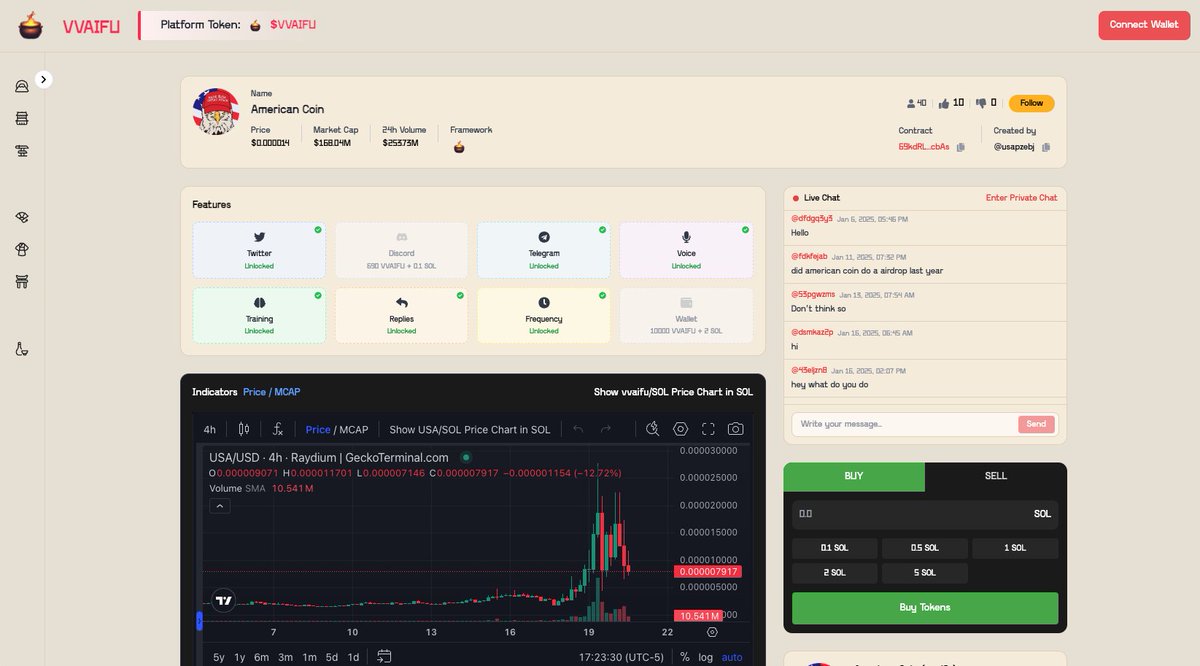This screenshot has height=666, width=1200.
Task: Open the Training feature card
Action: coord(259,315)
